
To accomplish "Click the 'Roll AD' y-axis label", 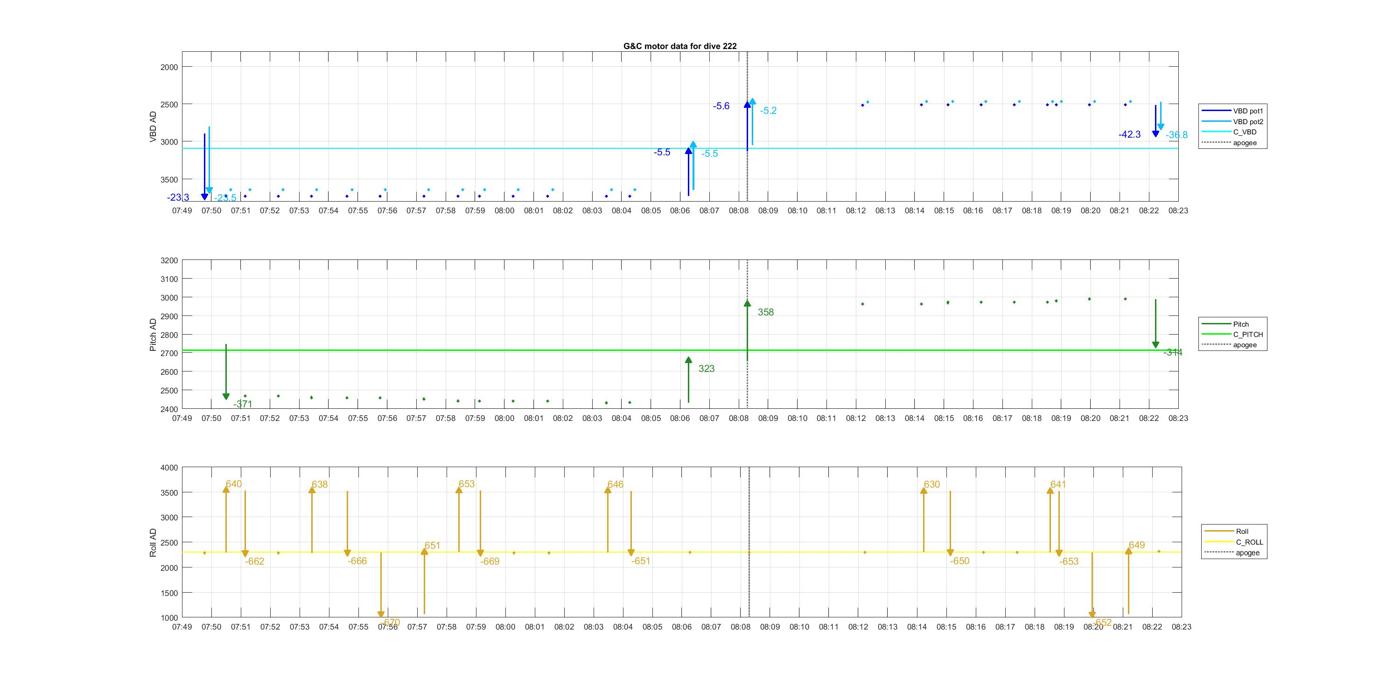I will tap(154, 543).
